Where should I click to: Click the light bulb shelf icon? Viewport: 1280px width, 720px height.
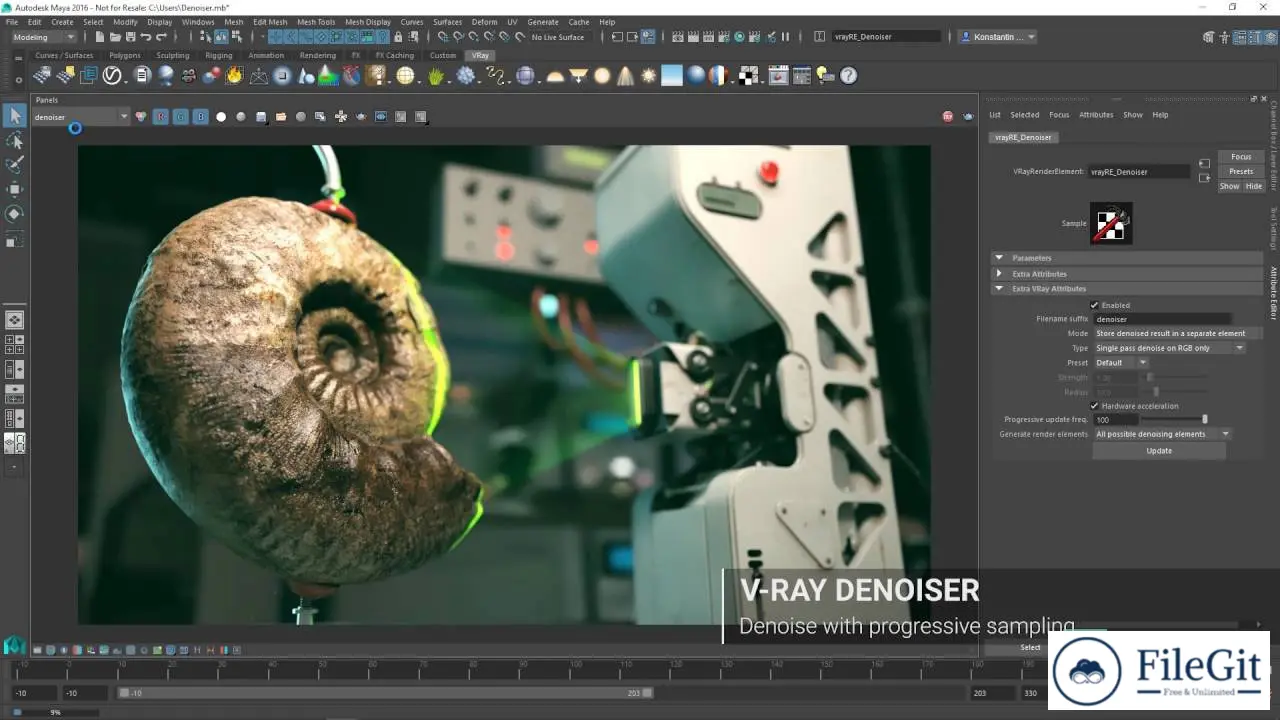[x=824, y=75]
